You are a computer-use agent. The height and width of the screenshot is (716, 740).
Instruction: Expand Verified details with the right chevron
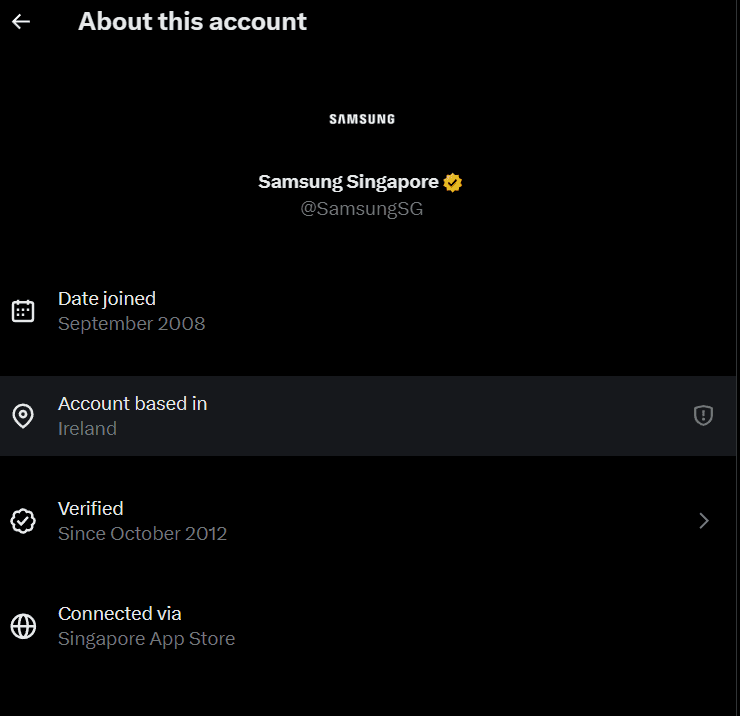click(x=703, y=521)
